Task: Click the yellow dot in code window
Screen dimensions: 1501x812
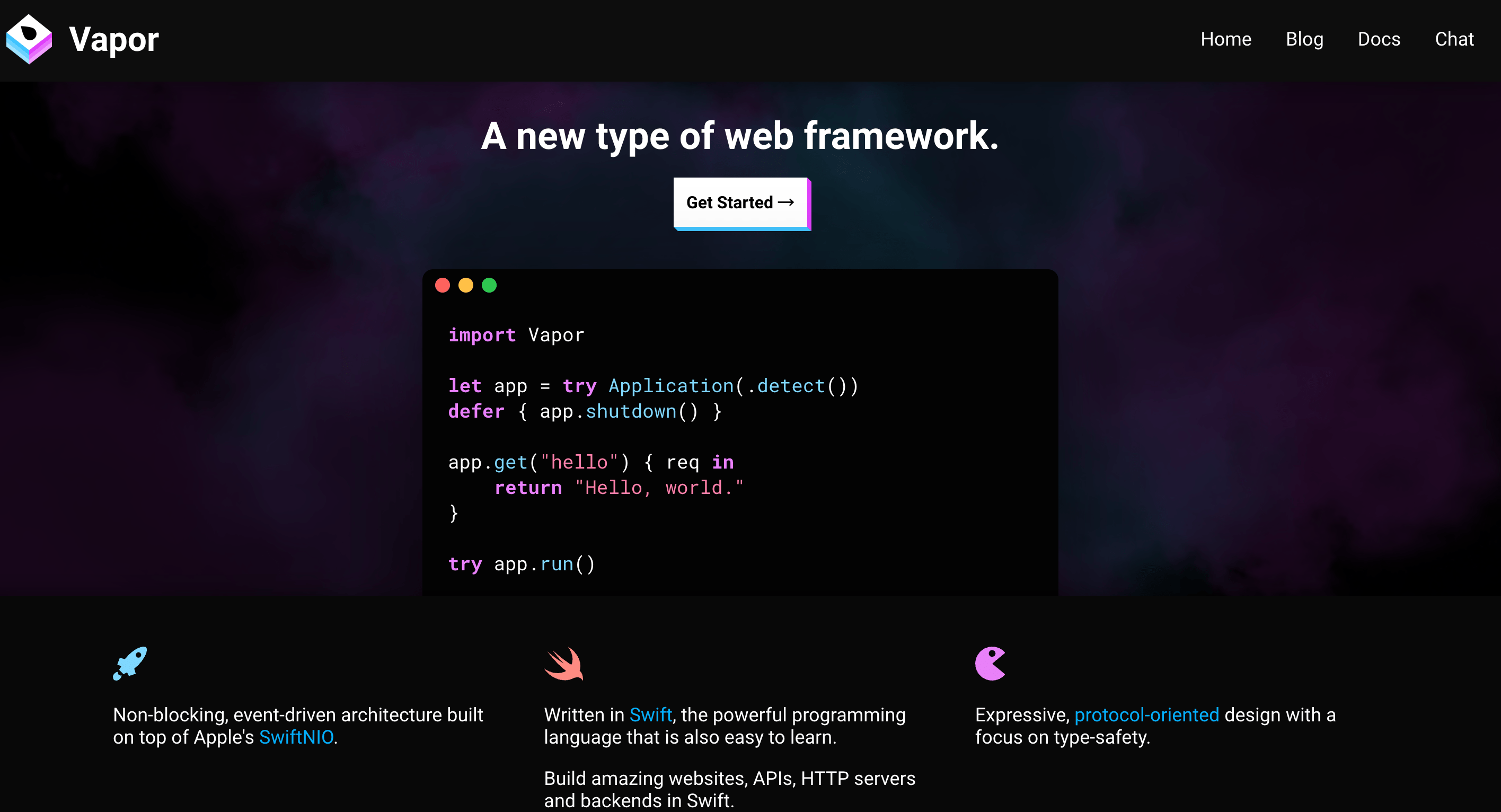Action: [x=466, y=286]
